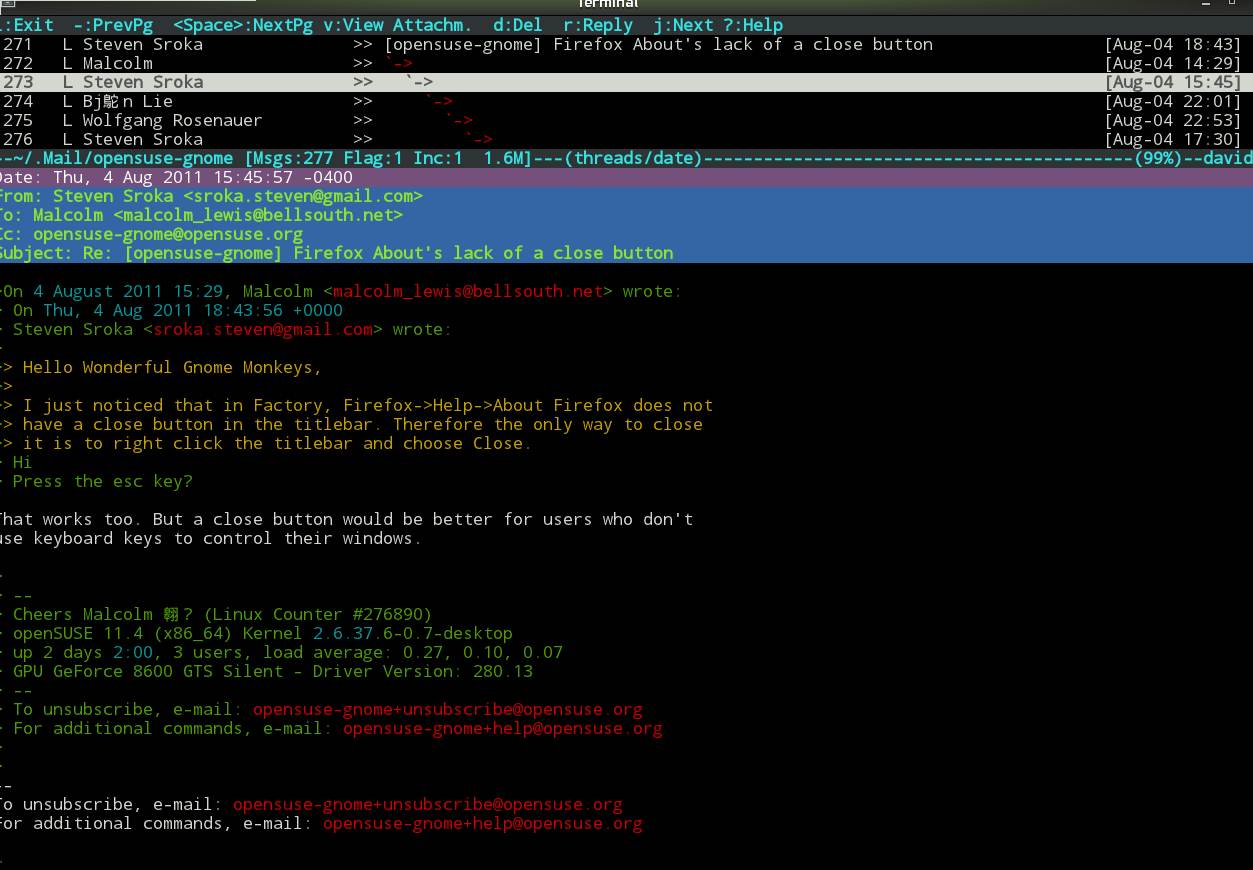Select the 'j:Next' key hint
This screenshot has width=1253, height=870.
point(683,25)
